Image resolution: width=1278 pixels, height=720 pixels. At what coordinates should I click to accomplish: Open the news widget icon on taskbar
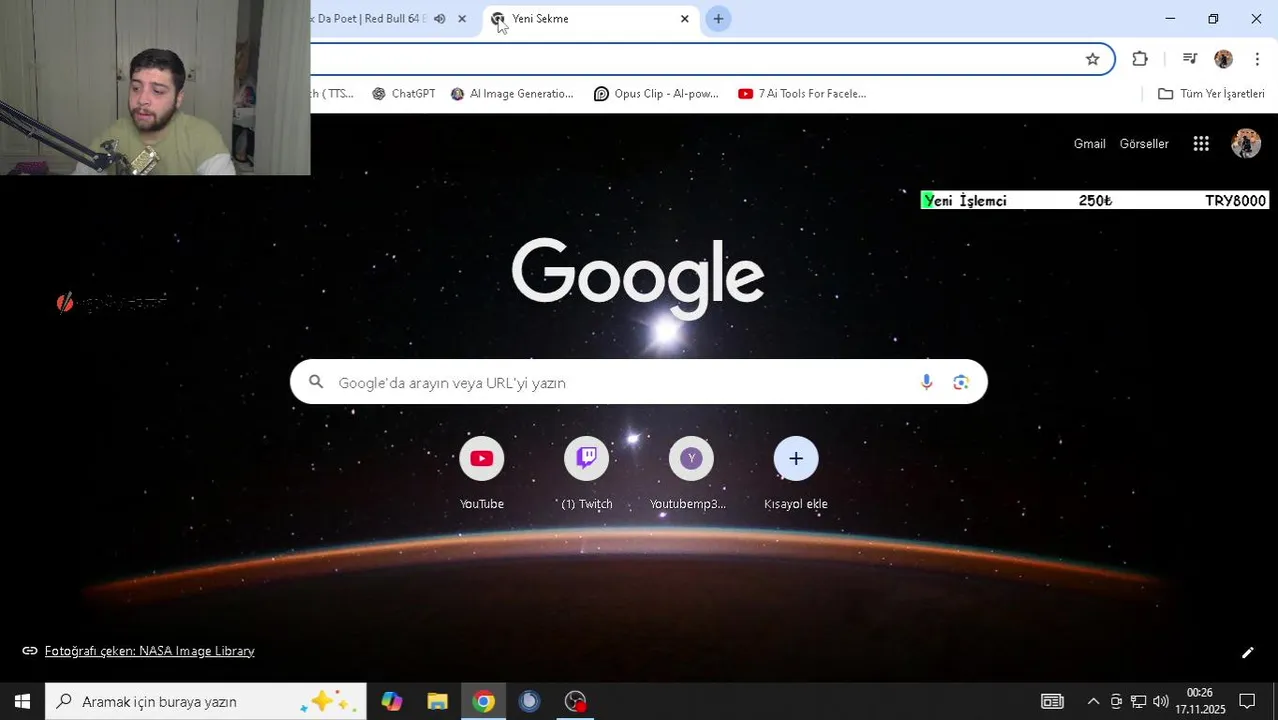1052,702
